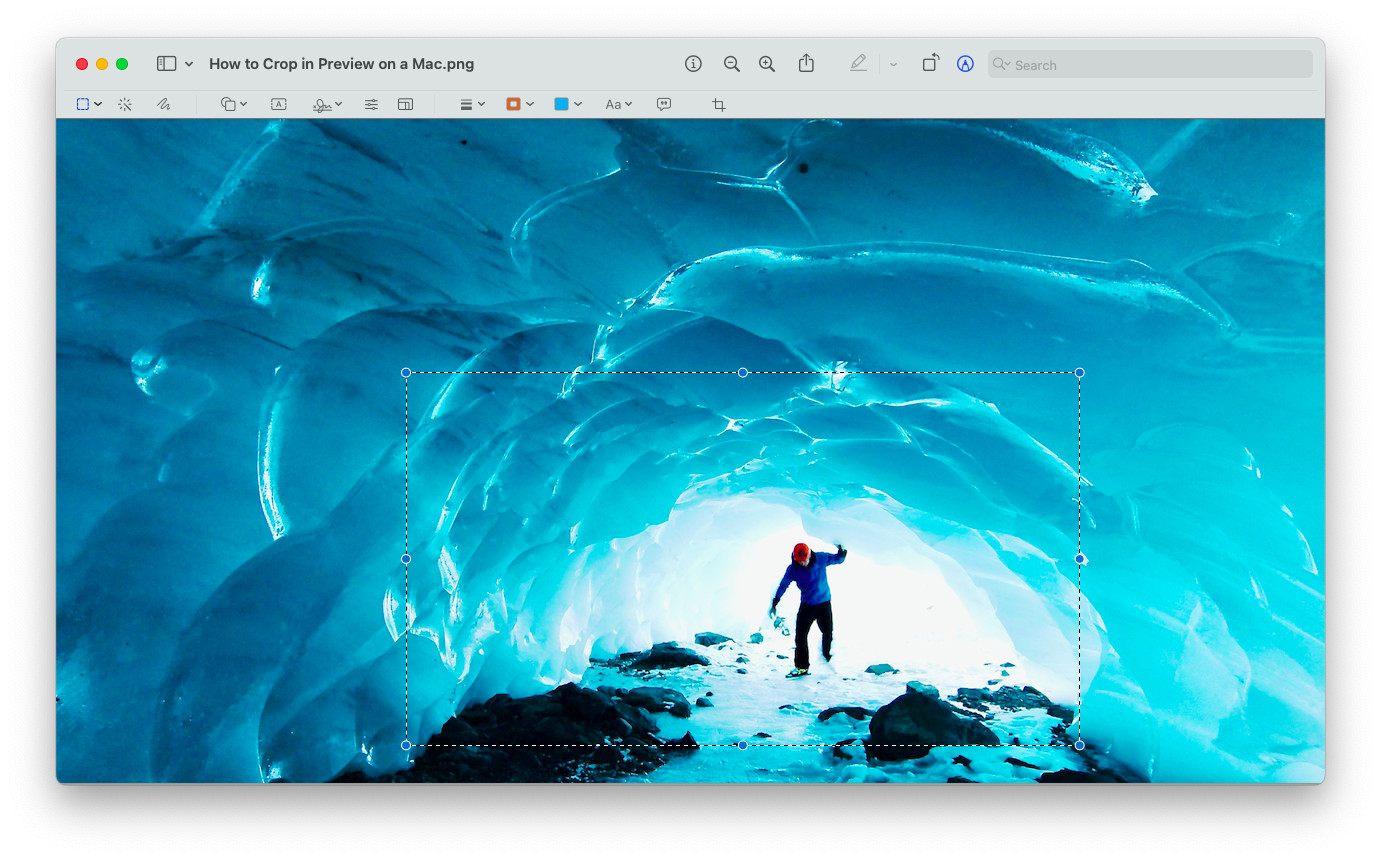Image resolution: width=1381 pixels, height=859 pixels.
Task: Click the Crop tool icon
Action: [718, 104]
